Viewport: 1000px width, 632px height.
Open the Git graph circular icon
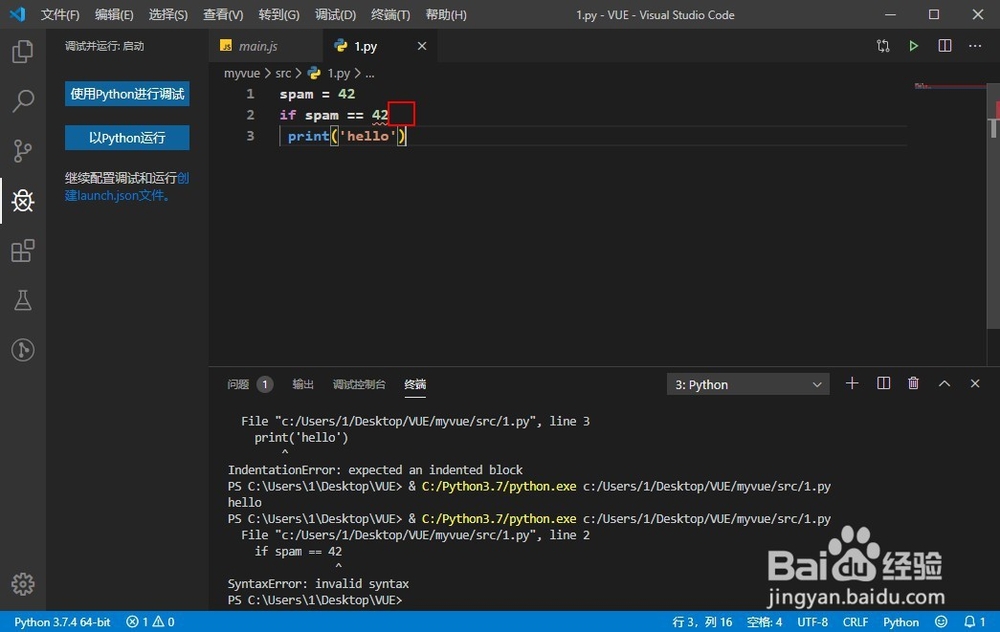(23, 349)
